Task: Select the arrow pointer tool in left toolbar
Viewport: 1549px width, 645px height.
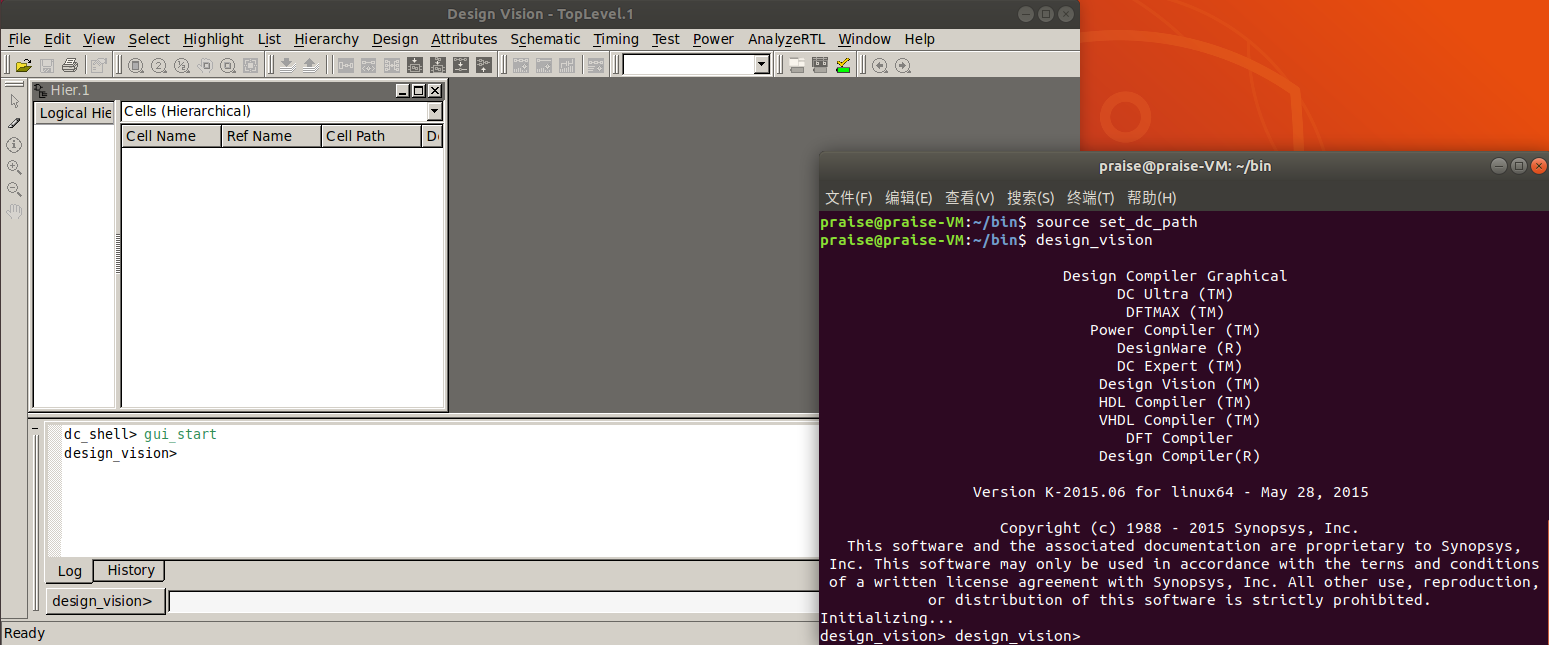Action: [14, 101]
